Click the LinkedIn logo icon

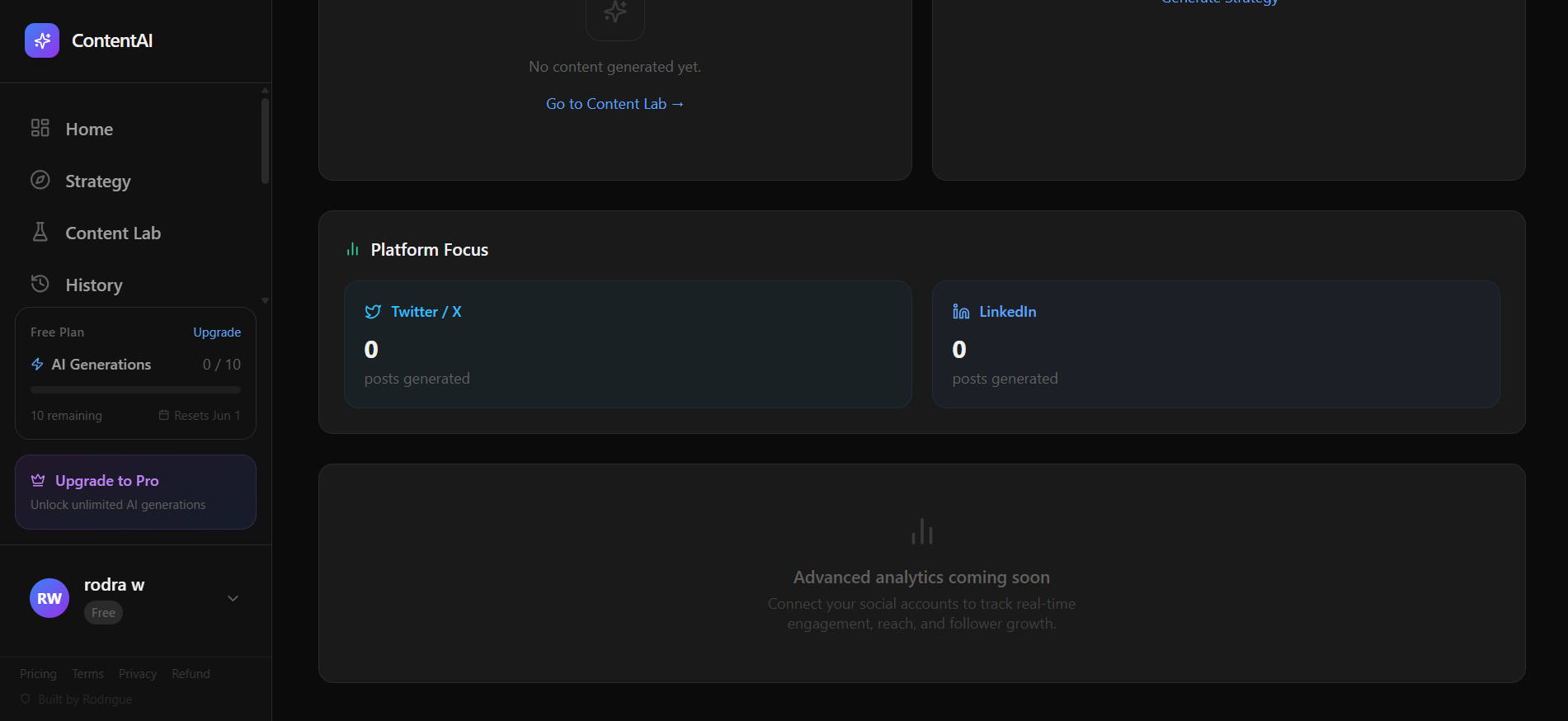[961, 312]
